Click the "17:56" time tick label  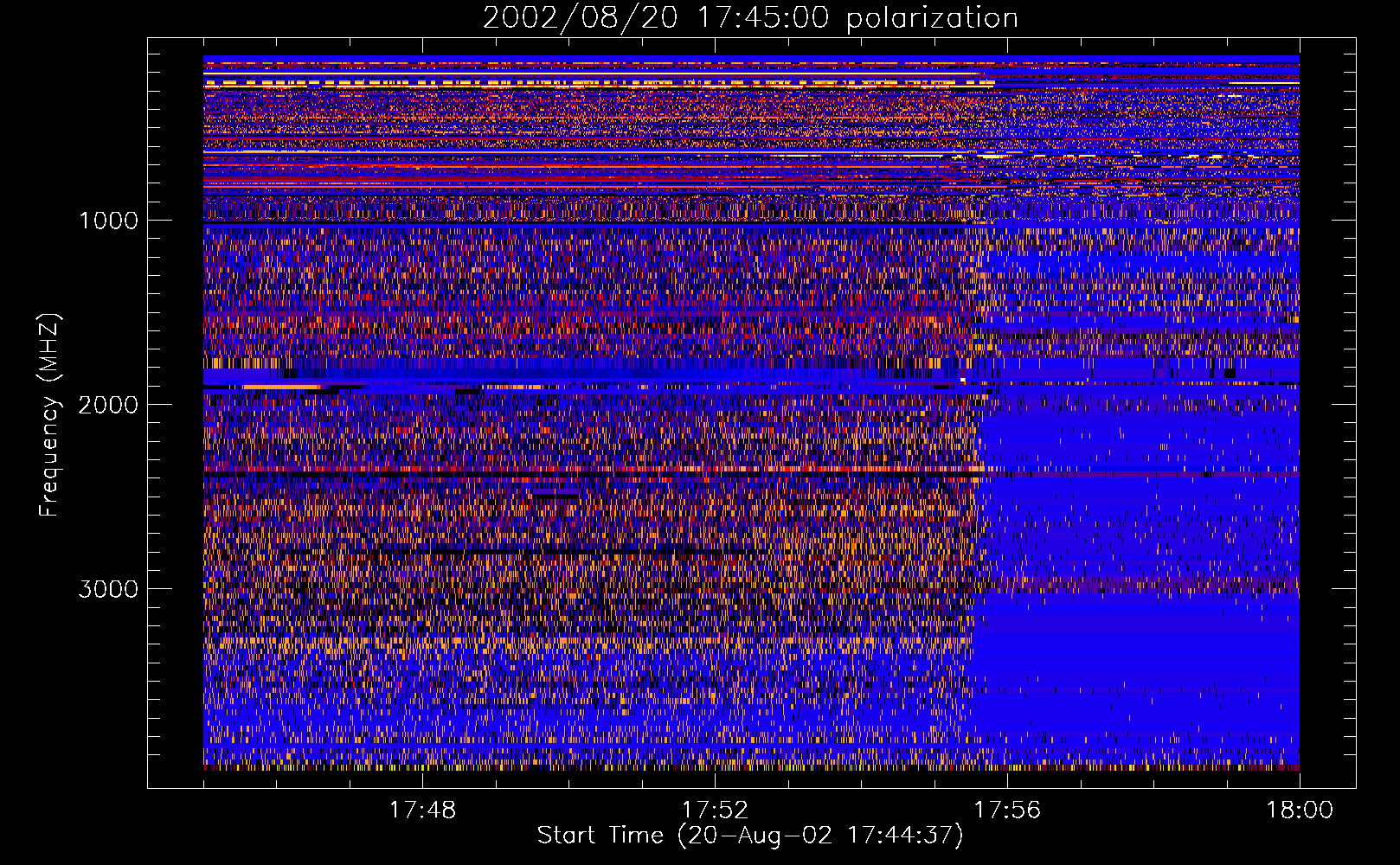(x=1007, y=811)
